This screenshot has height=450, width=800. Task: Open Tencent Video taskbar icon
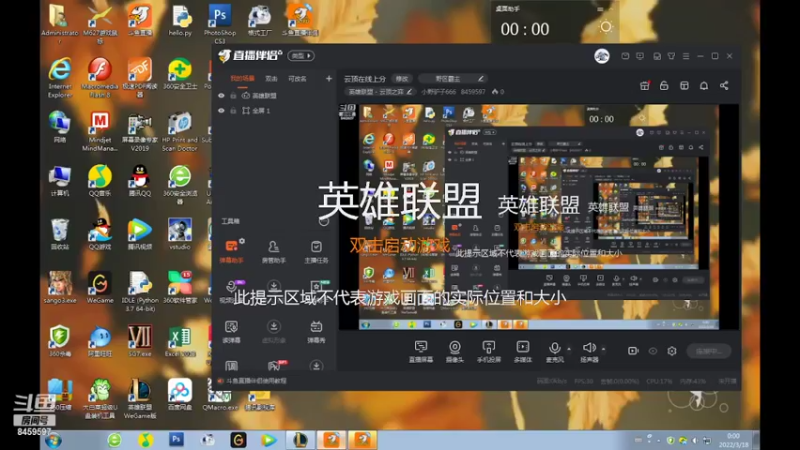[x=269, y=439]
